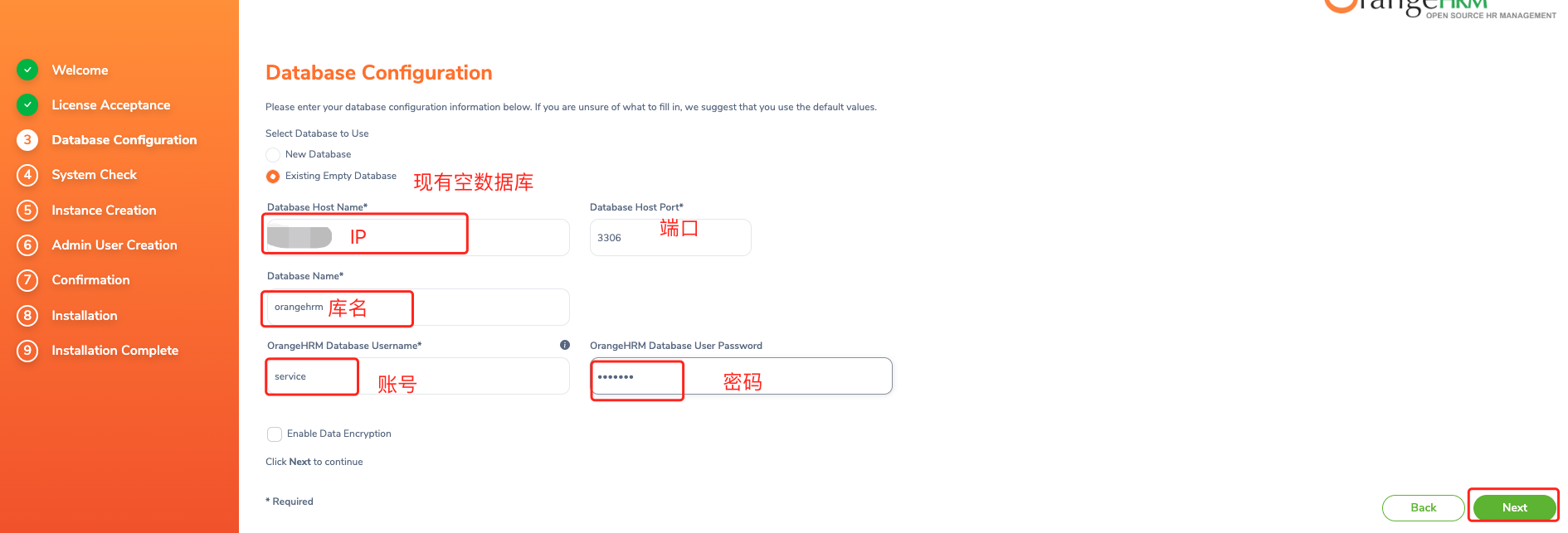Go to Installation Complete step label
Image resolution: width=1568 pixels, height=533 pixels.
[x=114, y=351]
